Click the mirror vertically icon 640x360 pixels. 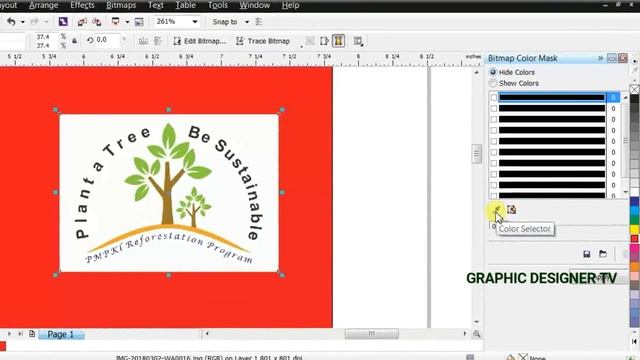point(158,41)
